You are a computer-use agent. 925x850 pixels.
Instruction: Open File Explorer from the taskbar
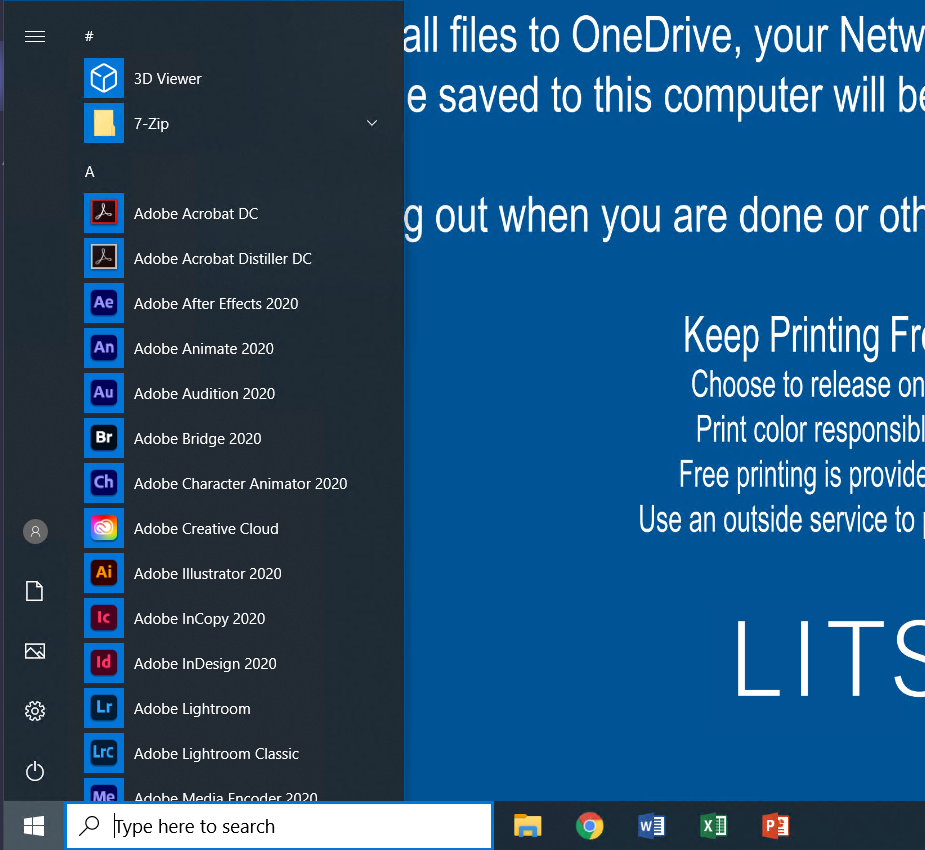point(527,826)
